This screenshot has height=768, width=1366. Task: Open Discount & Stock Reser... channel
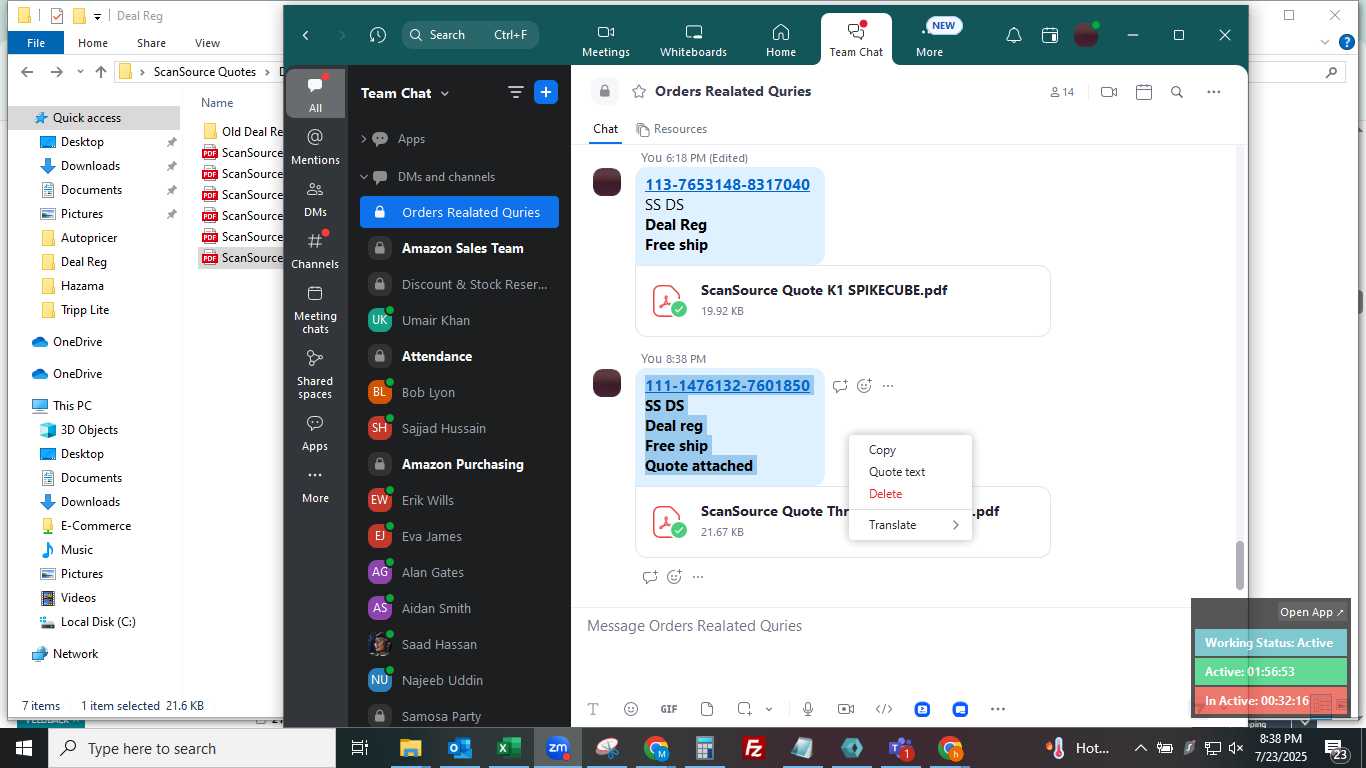(x=459, y=284)
